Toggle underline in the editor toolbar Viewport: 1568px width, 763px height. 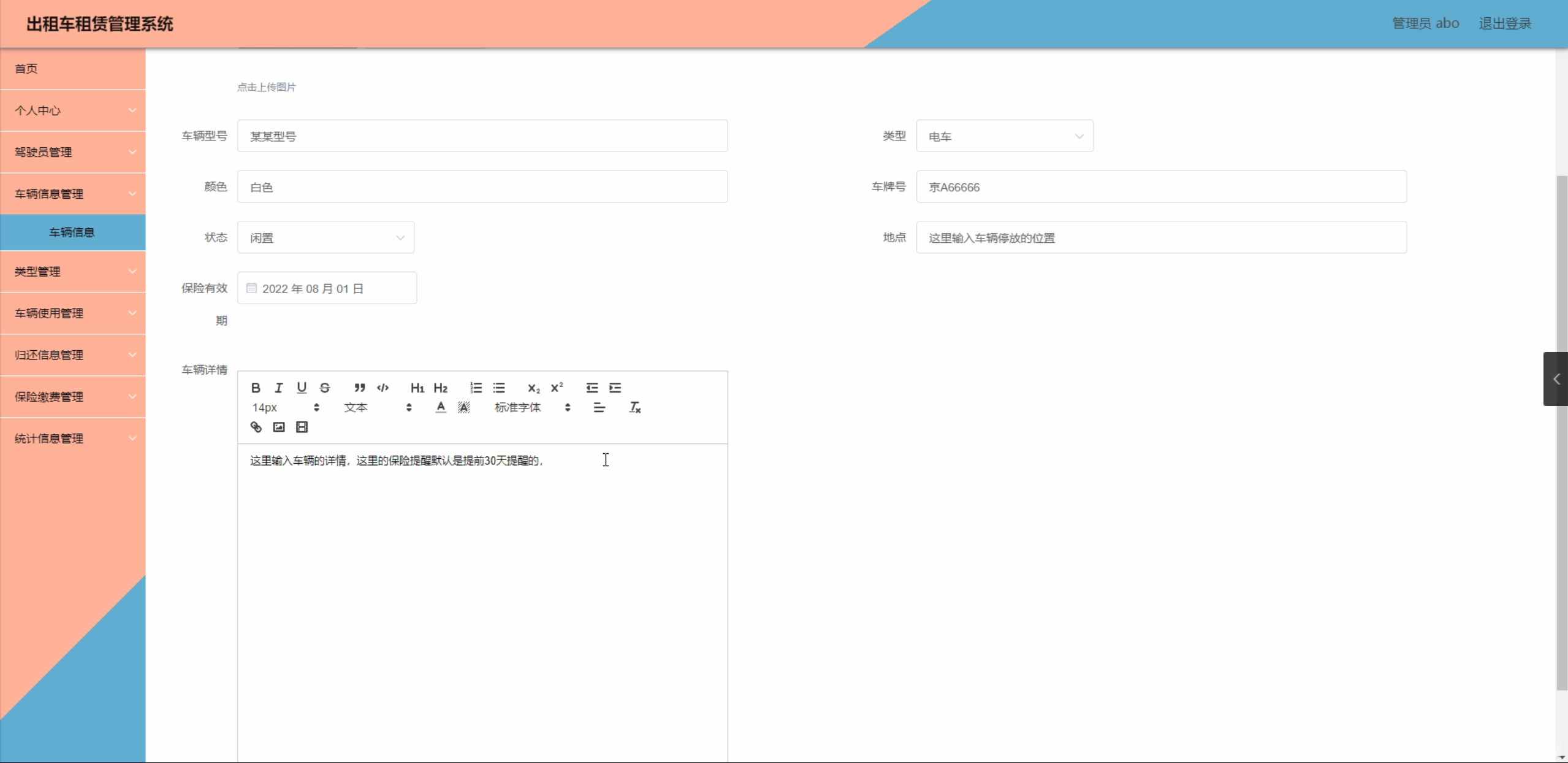click(302, 388)
